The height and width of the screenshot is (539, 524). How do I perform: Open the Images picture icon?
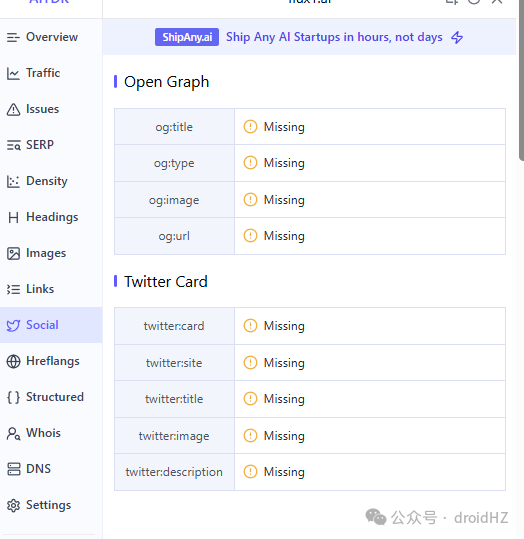pos(13,253)
